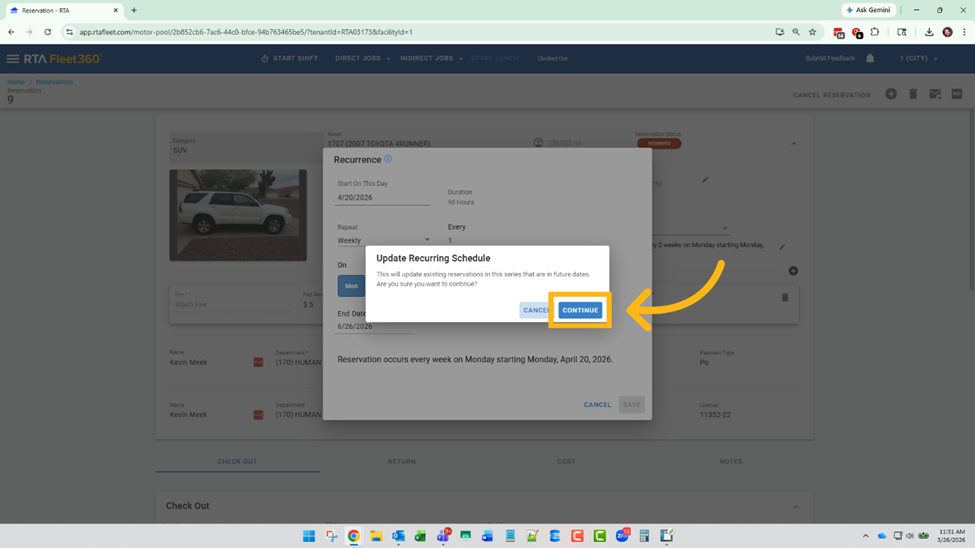Collapse the Check Out section
Image resolution: width=975 pixels, height=548 pixels.
pyautogui.click(x=796, y=507)
